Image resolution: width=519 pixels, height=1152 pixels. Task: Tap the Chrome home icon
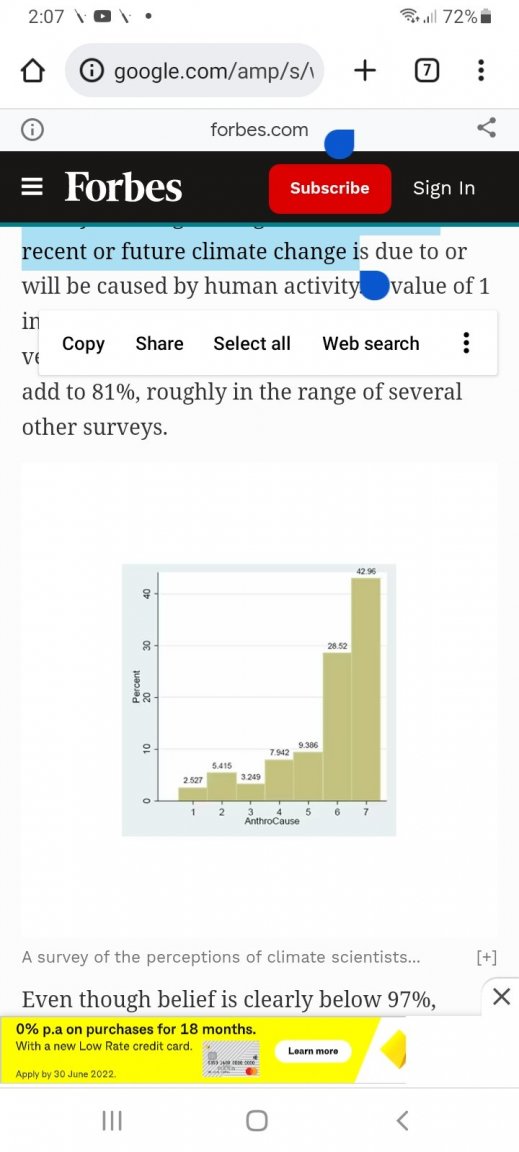(x=32, y=71)
